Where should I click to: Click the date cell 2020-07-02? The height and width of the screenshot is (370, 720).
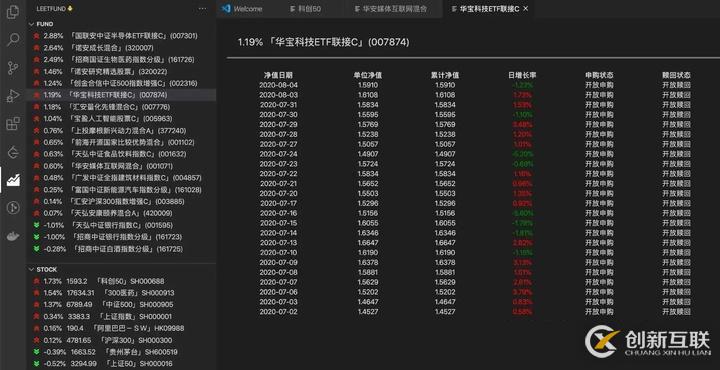[x=278, y=312]
